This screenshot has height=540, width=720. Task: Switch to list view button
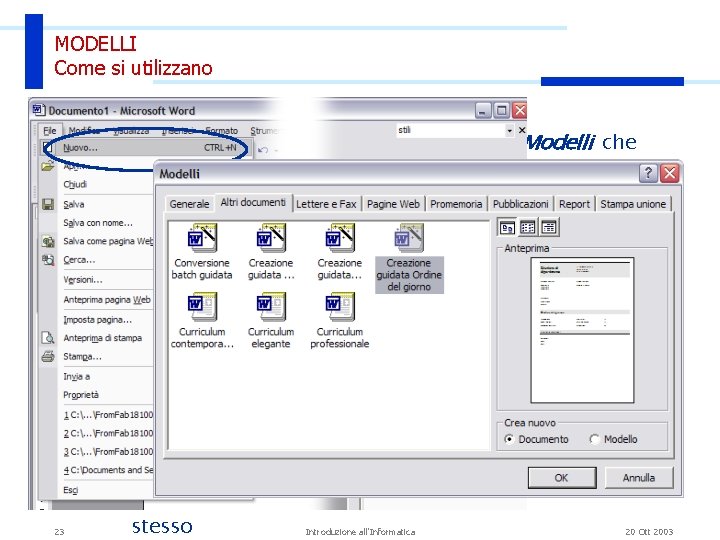(528, 227)
